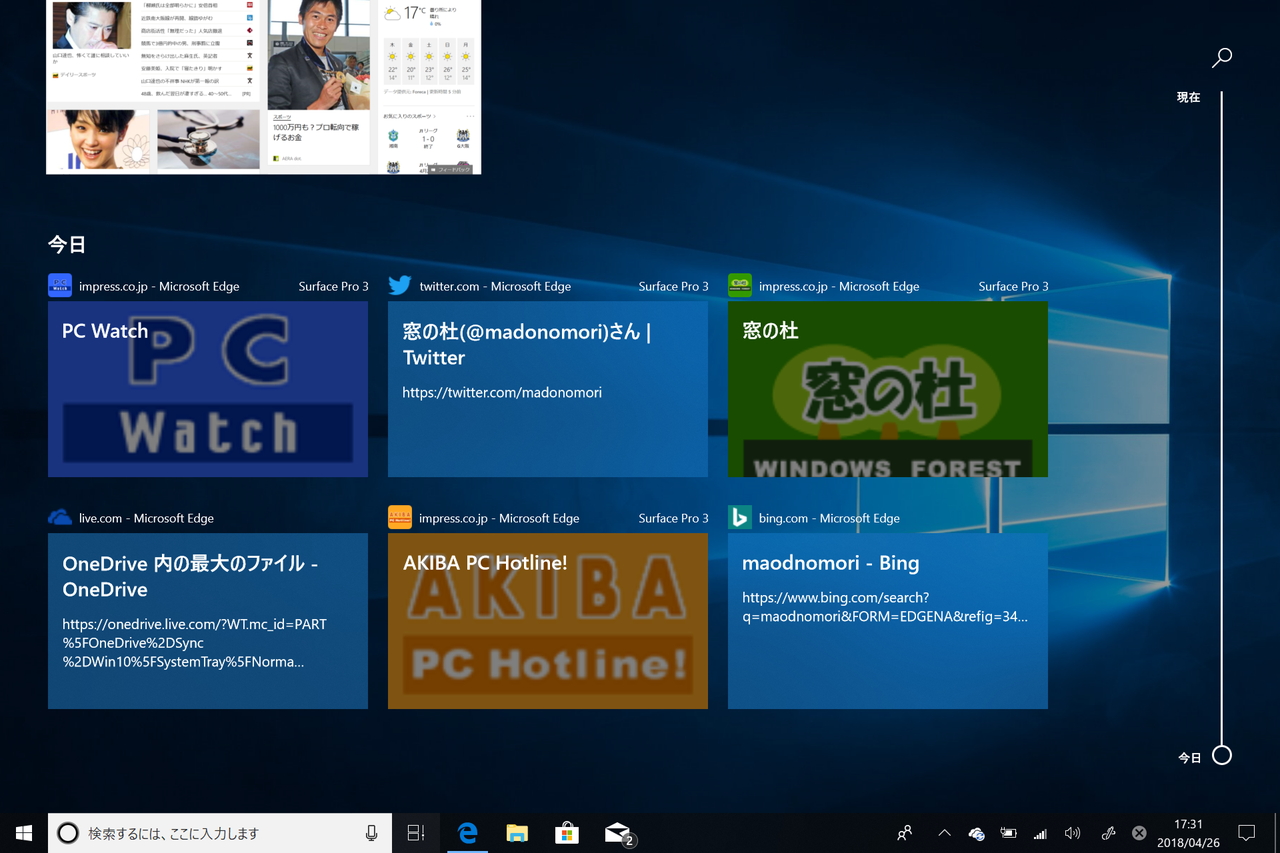Open the PC Watch activity card
1280x853 pixels.
[208, 389]
